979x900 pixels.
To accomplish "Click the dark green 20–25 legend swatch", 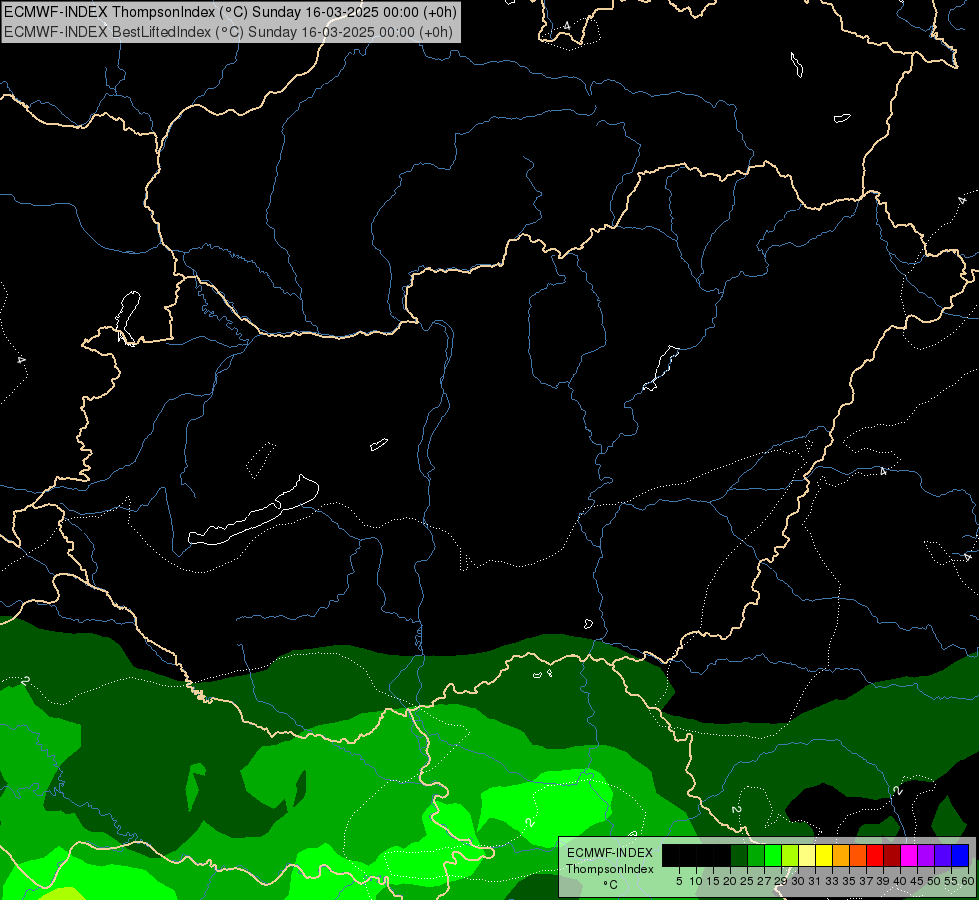I will 739,856.
